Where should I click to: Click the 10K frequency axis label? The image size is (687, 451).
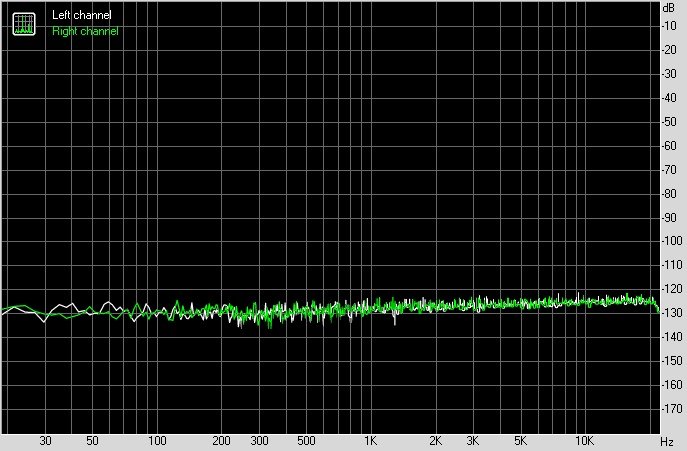coord(584,441)
